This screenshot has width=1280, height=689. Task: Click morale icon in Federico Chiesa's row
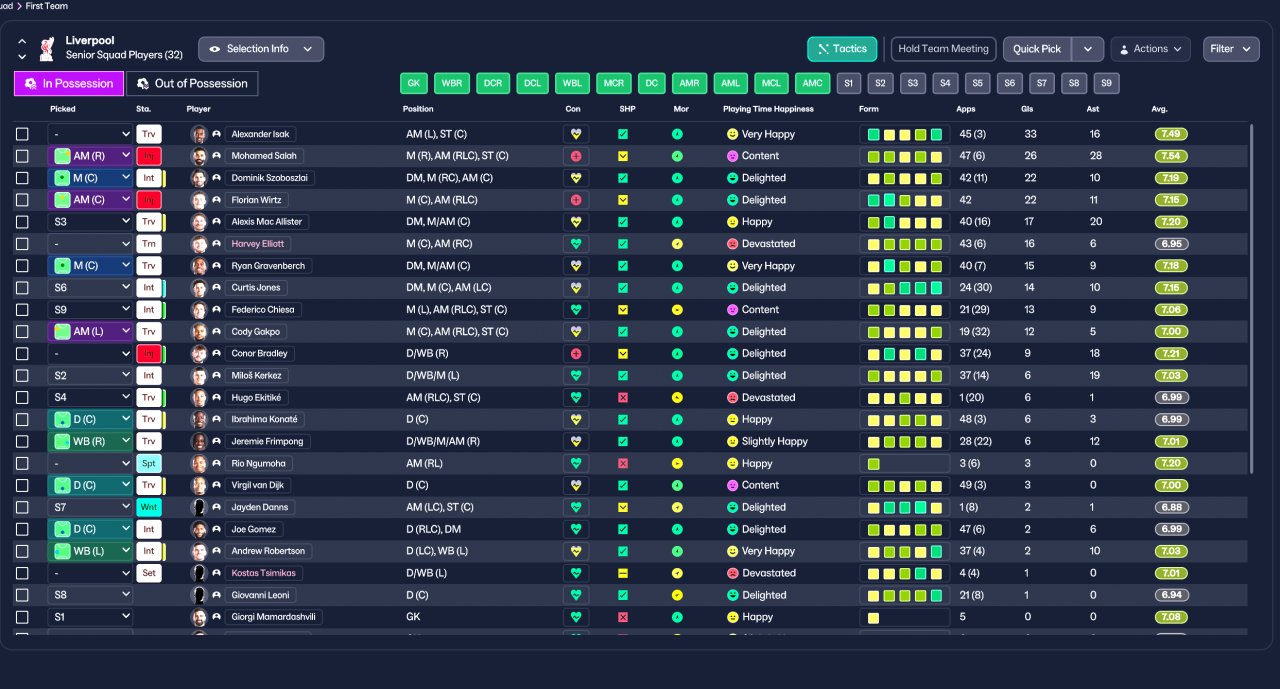click(677, 310)
